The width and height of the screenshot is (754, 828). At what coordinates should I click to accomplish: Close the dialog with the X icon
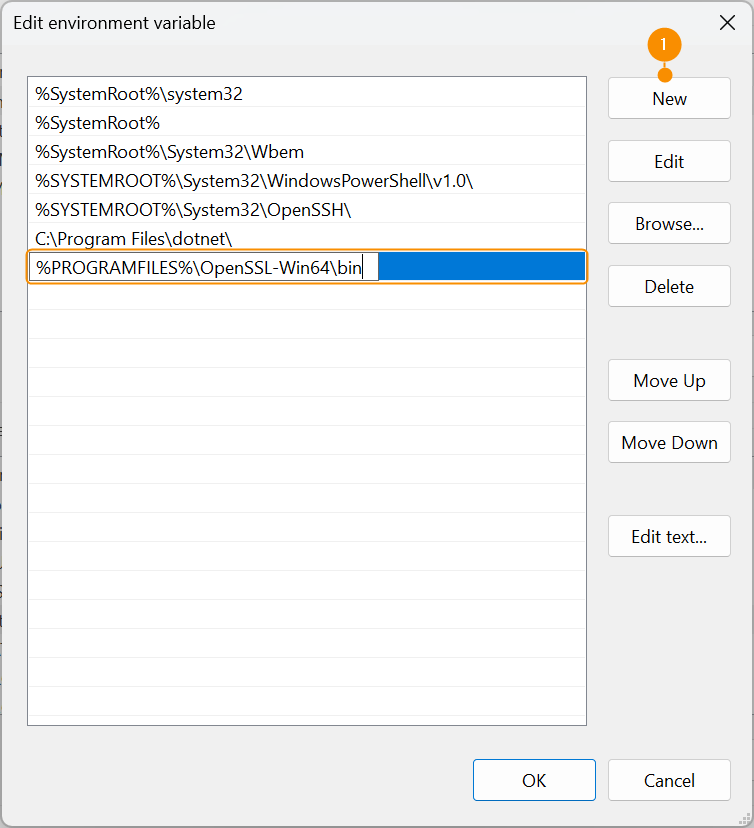point(727,22)
